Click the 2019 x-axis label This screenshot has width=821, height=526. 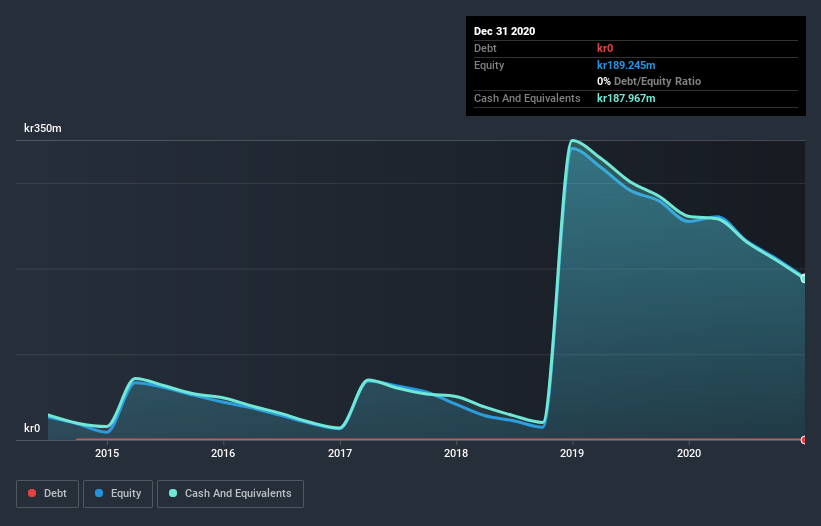pos(572,453)
